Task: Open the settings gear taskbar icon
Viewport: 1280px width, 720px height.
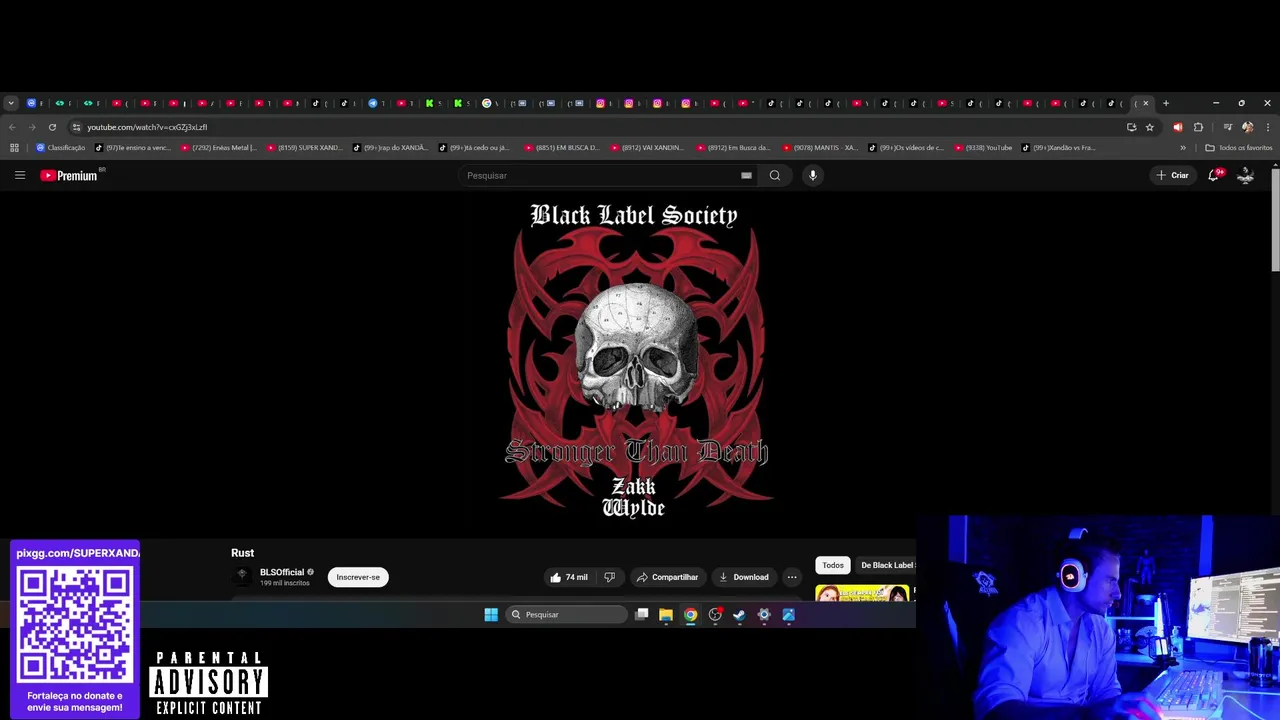Action: tap(764, 615)
